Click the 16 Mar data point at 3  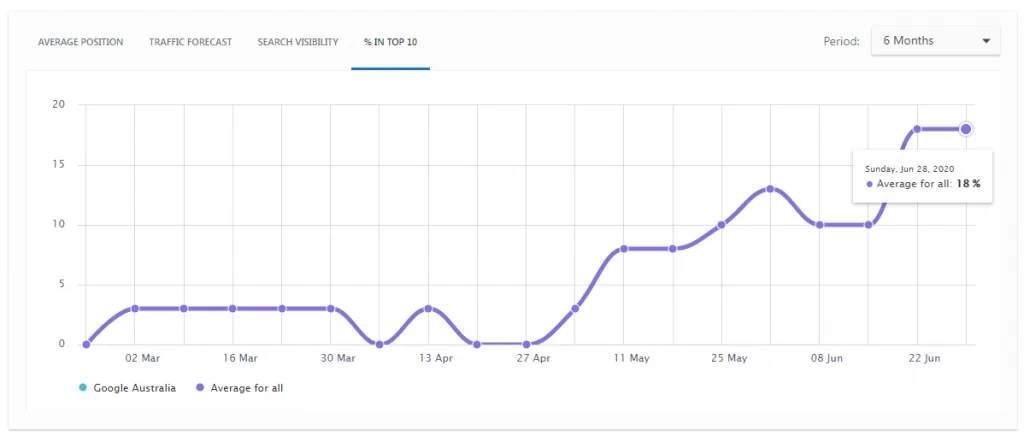(x=232, y=308)
